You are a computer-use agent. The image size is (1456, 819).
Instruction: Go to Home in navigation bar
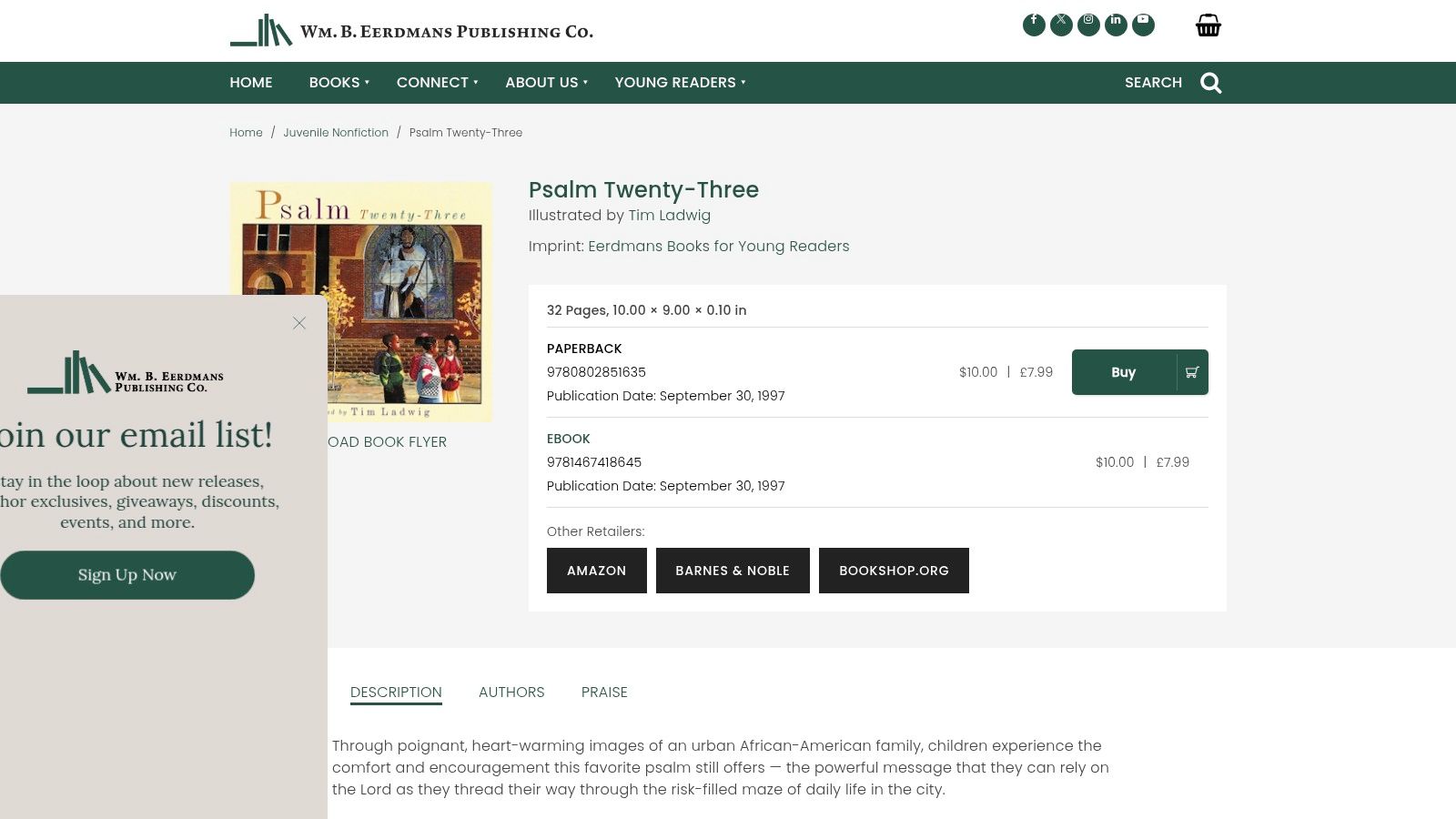[x=251, y=83]
